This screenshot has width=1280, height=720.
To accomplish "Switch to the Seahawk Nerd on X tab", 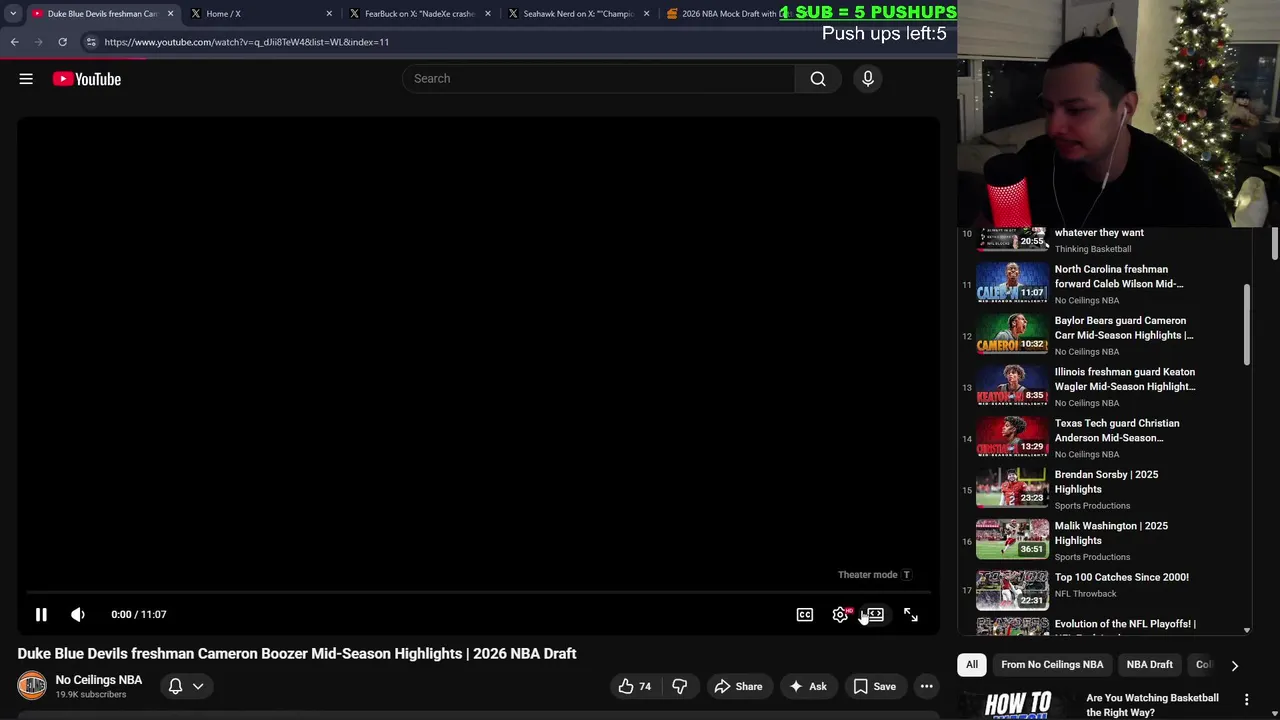I will point(578,14).
